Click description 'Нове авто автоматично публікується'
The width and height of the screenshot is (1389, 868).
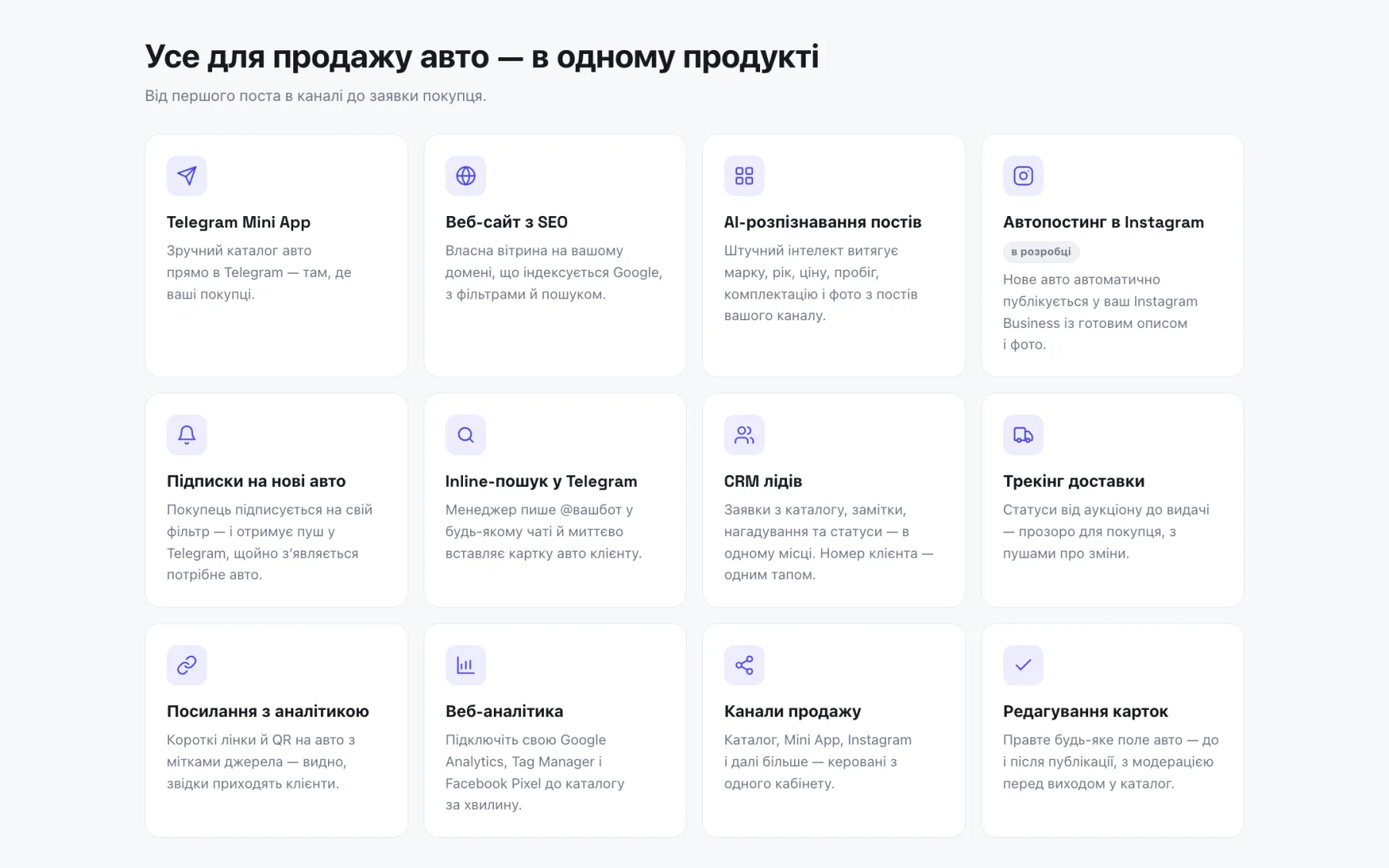tap(1100, 312)
